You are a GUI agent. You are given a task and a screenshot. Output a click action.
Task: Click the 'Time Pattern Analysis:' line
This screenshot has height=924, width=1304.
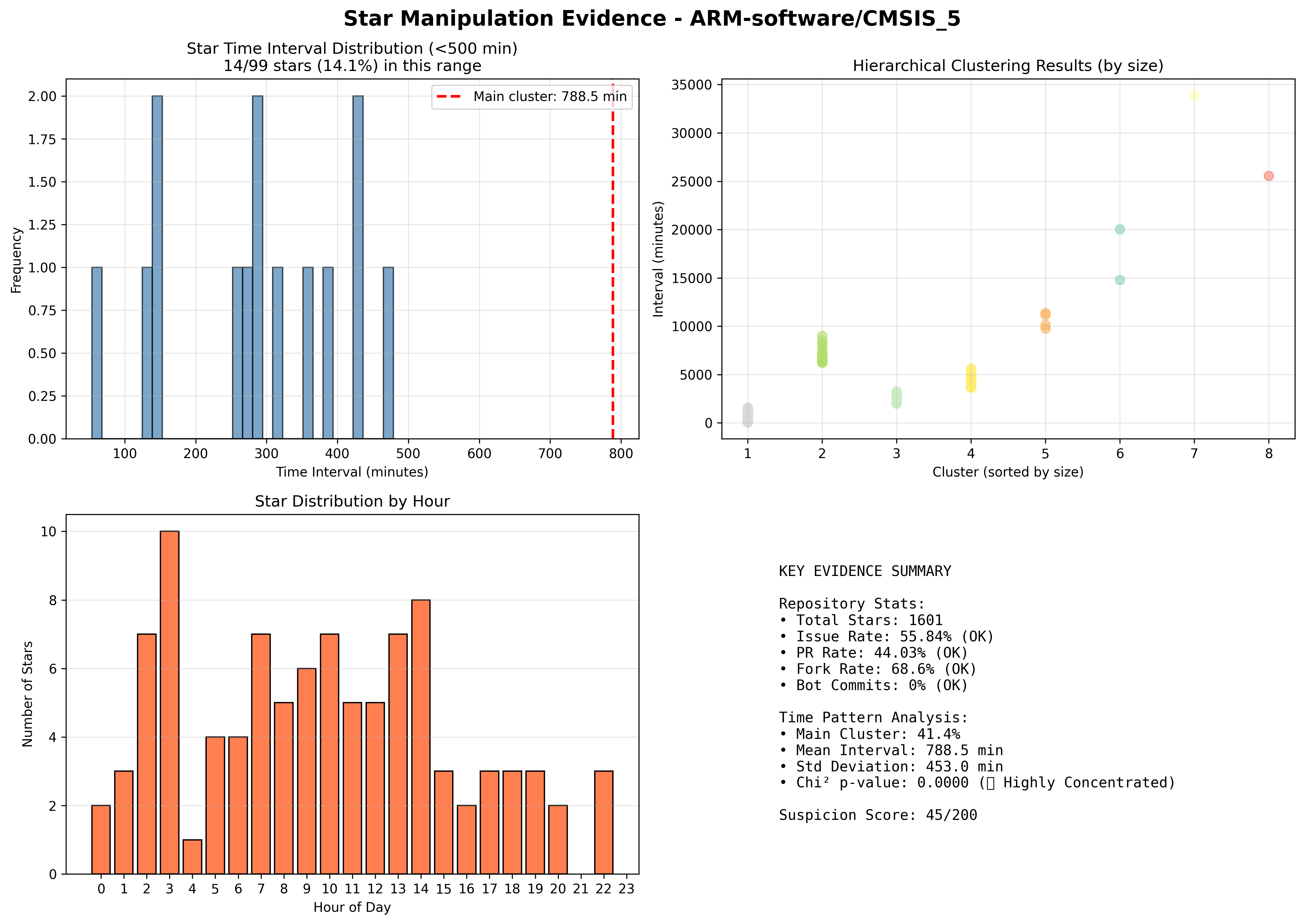[x=873, y=718]
